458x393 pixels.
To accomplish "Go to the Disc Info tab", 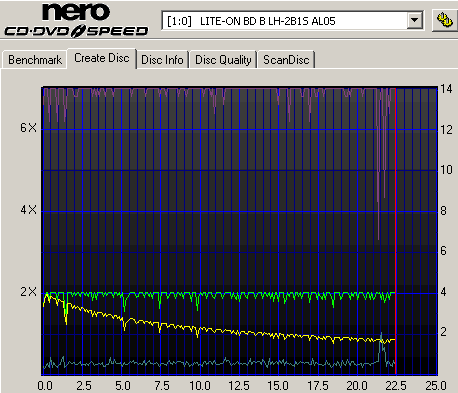I will (x=162, y=60).
